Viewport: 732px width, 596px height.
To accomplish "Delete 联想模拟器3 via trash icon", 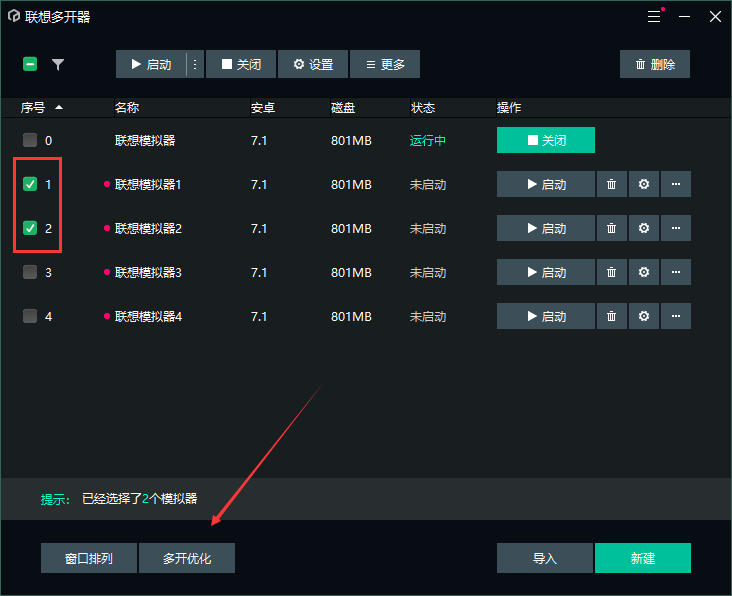I will pyautogui.click(x=612, y=272).
